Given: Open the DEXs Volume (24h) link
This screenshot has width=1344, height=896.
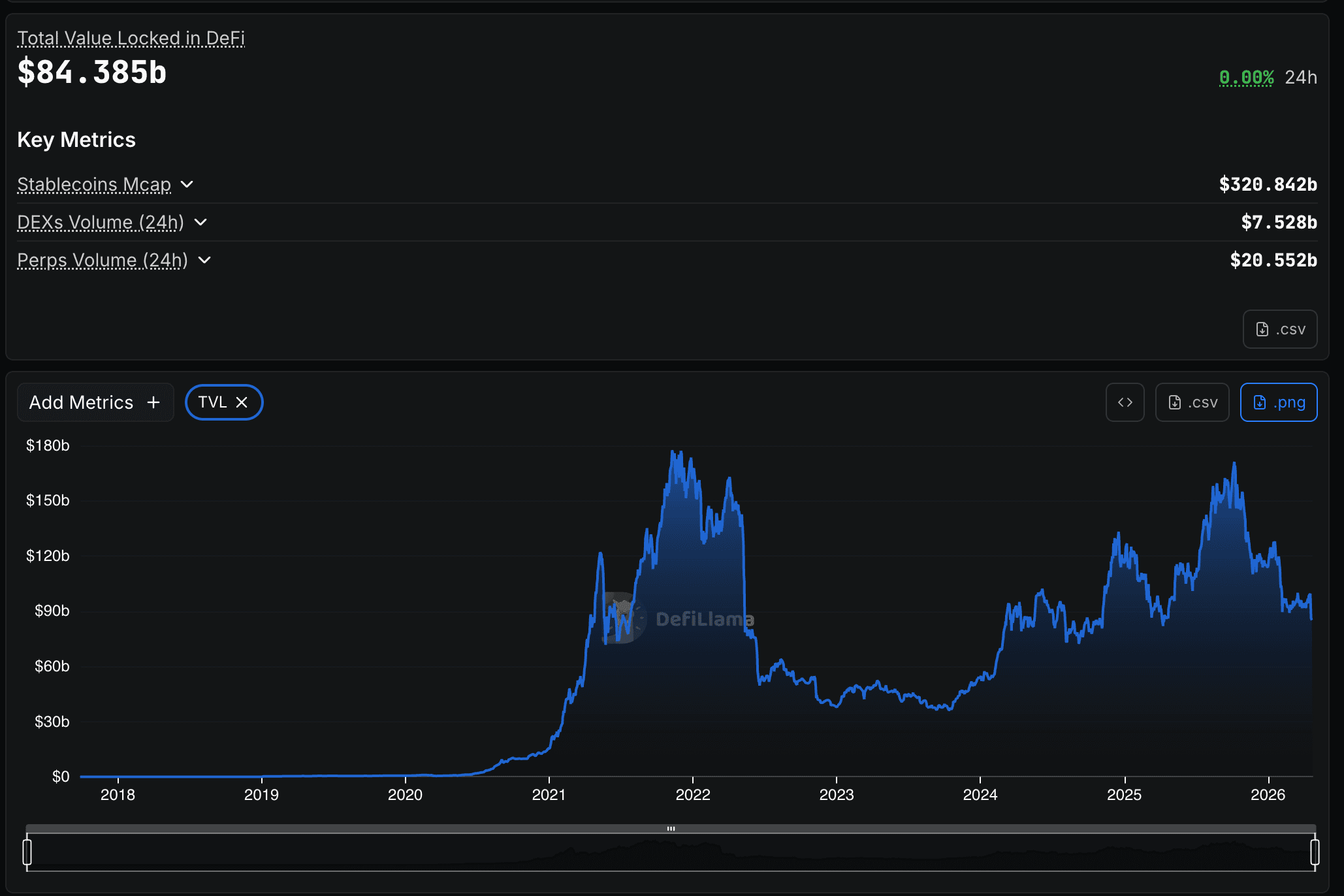Looking at the screenshot, I should (101, 222).
